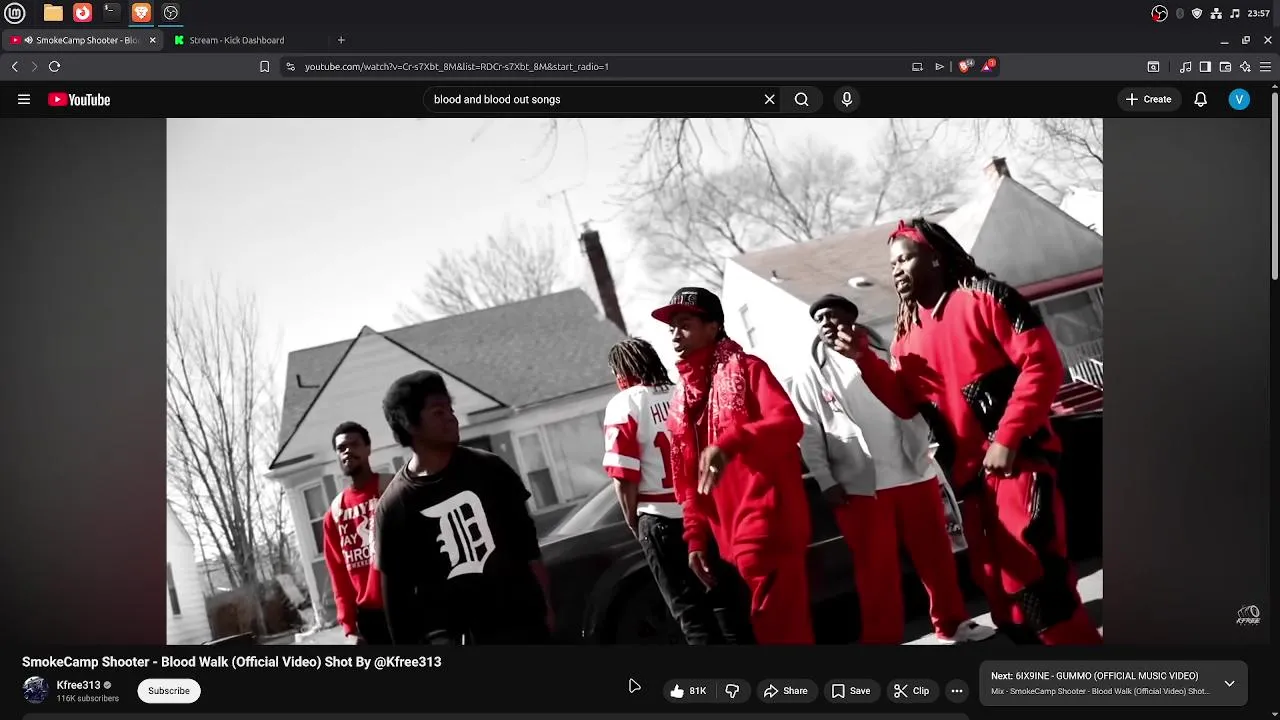This screenshot has width=1280, height=720.
Task: View site settings icon in address bar
Action: [290, 67]
